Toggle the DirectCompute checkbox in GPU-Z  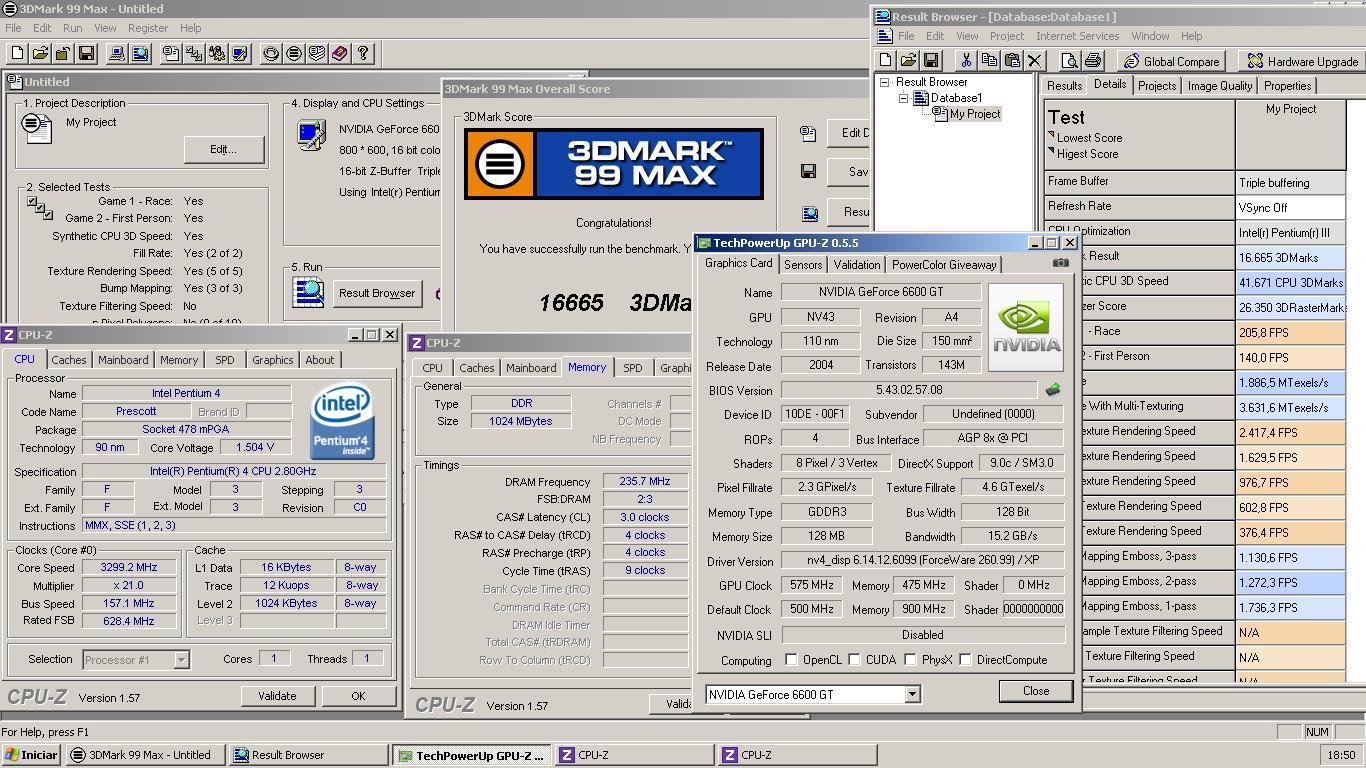(965, 660)
